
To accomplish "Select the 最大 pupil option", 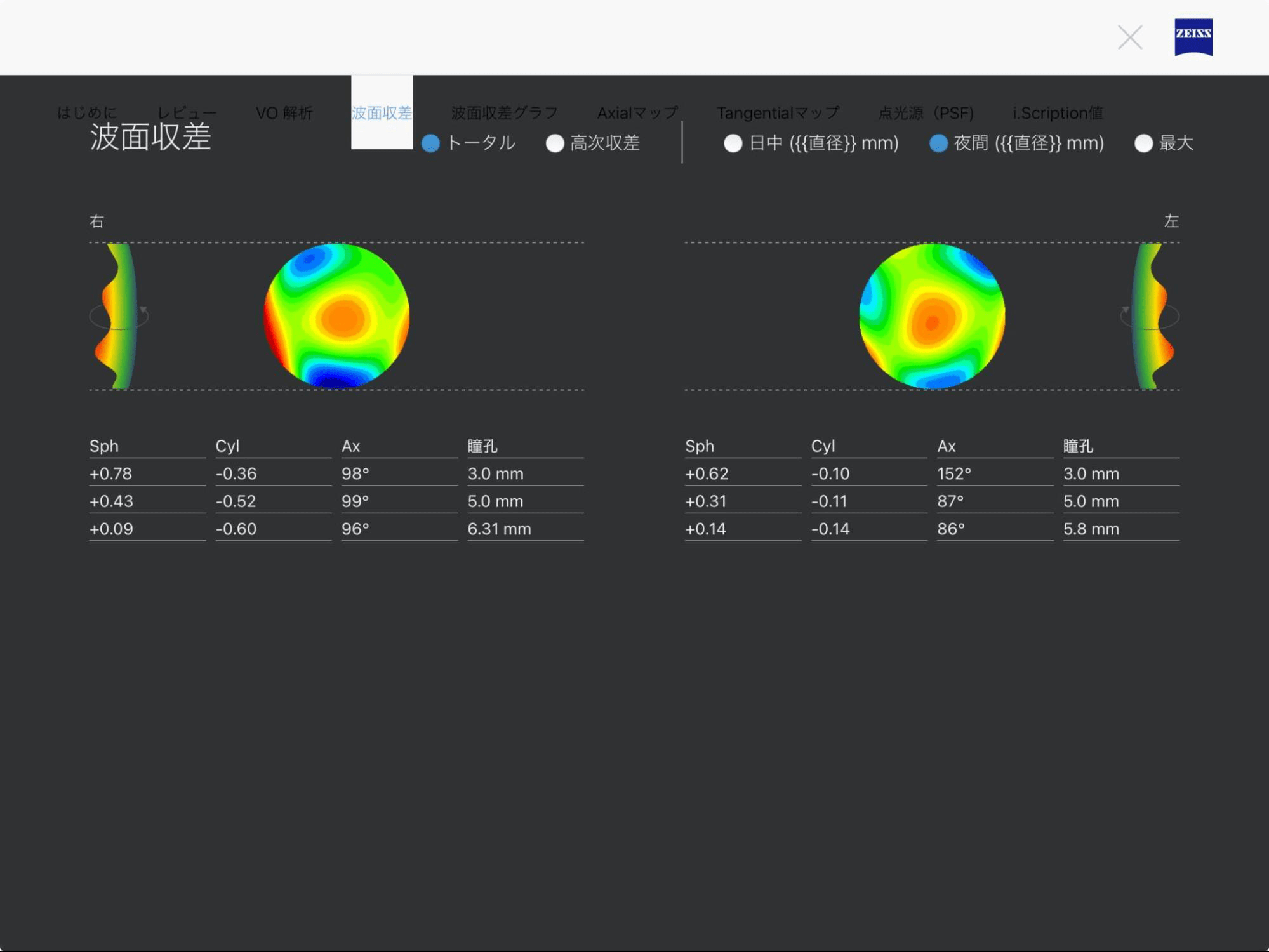I will click(1143, 143).
